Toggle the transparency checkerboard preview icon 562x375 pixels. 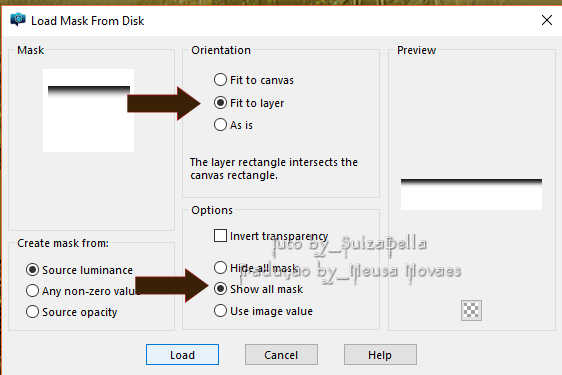point(471,310)
